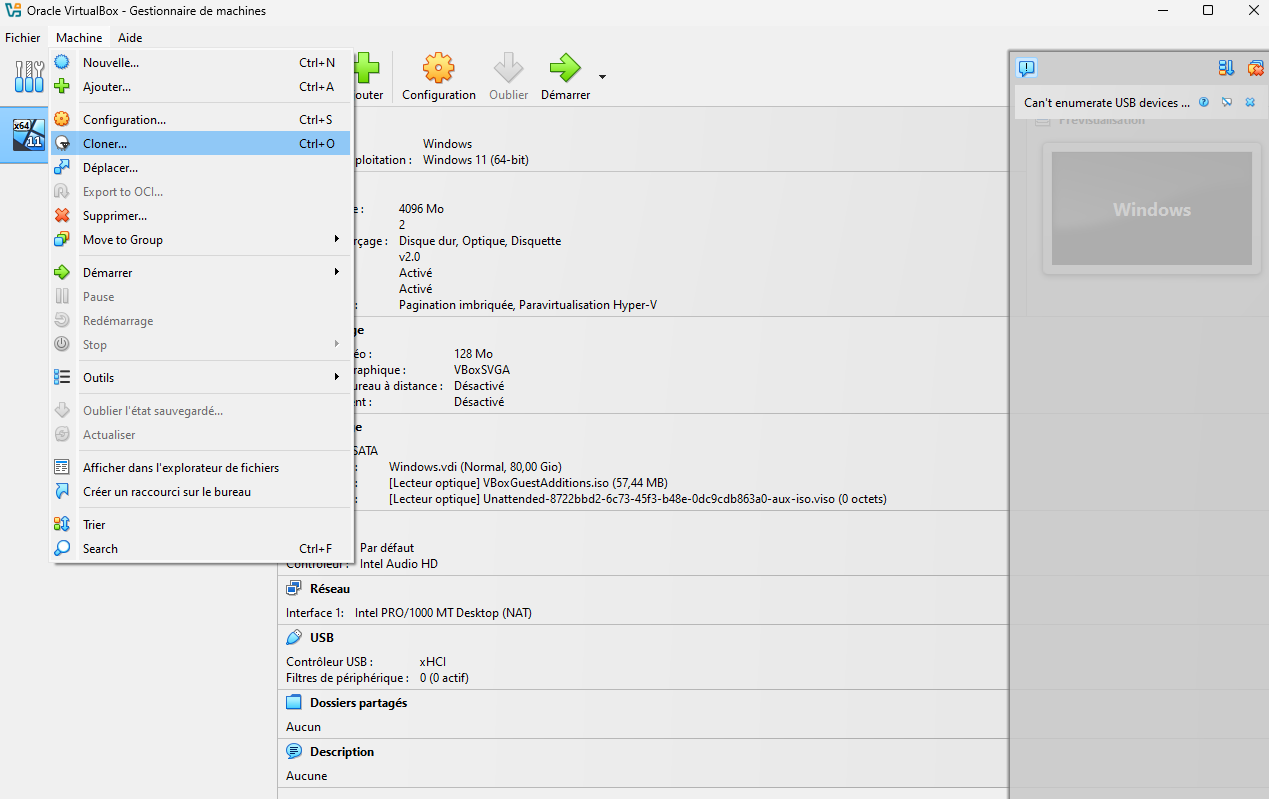Image resolution: width=1269 pixels, height=799 pixels.
Task: Click the "4096 Mo" memory value
Action: click(421, 209)
